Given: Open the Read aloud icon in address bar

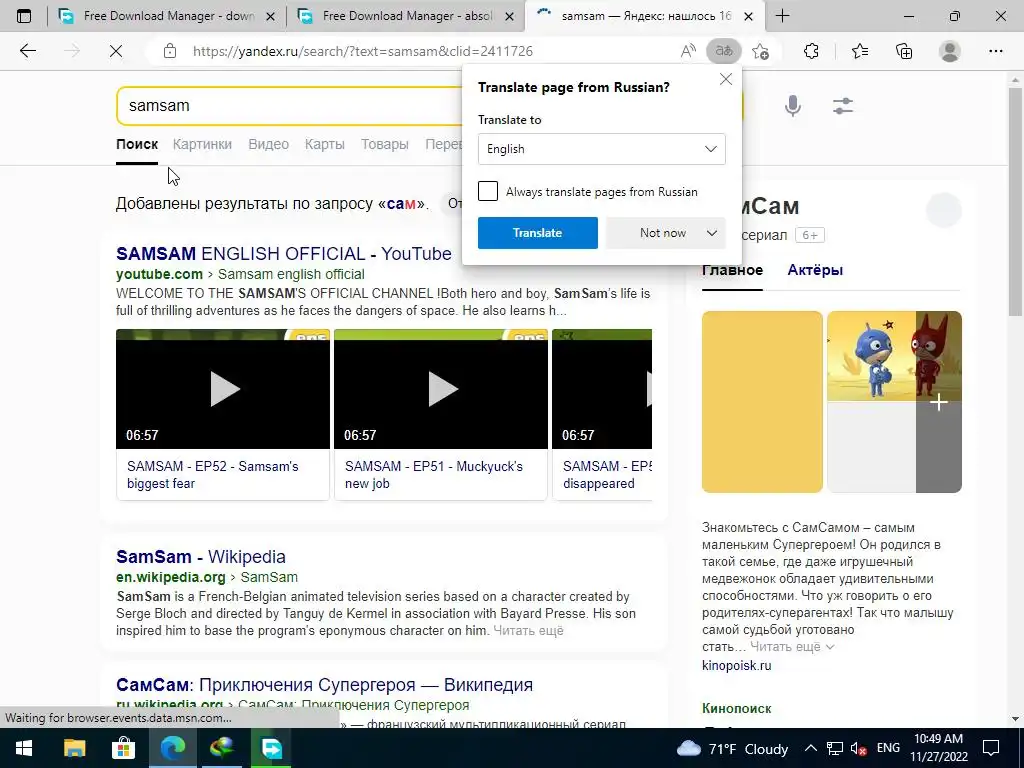Looking at the screenshot, I should click(x=688, y=51).
